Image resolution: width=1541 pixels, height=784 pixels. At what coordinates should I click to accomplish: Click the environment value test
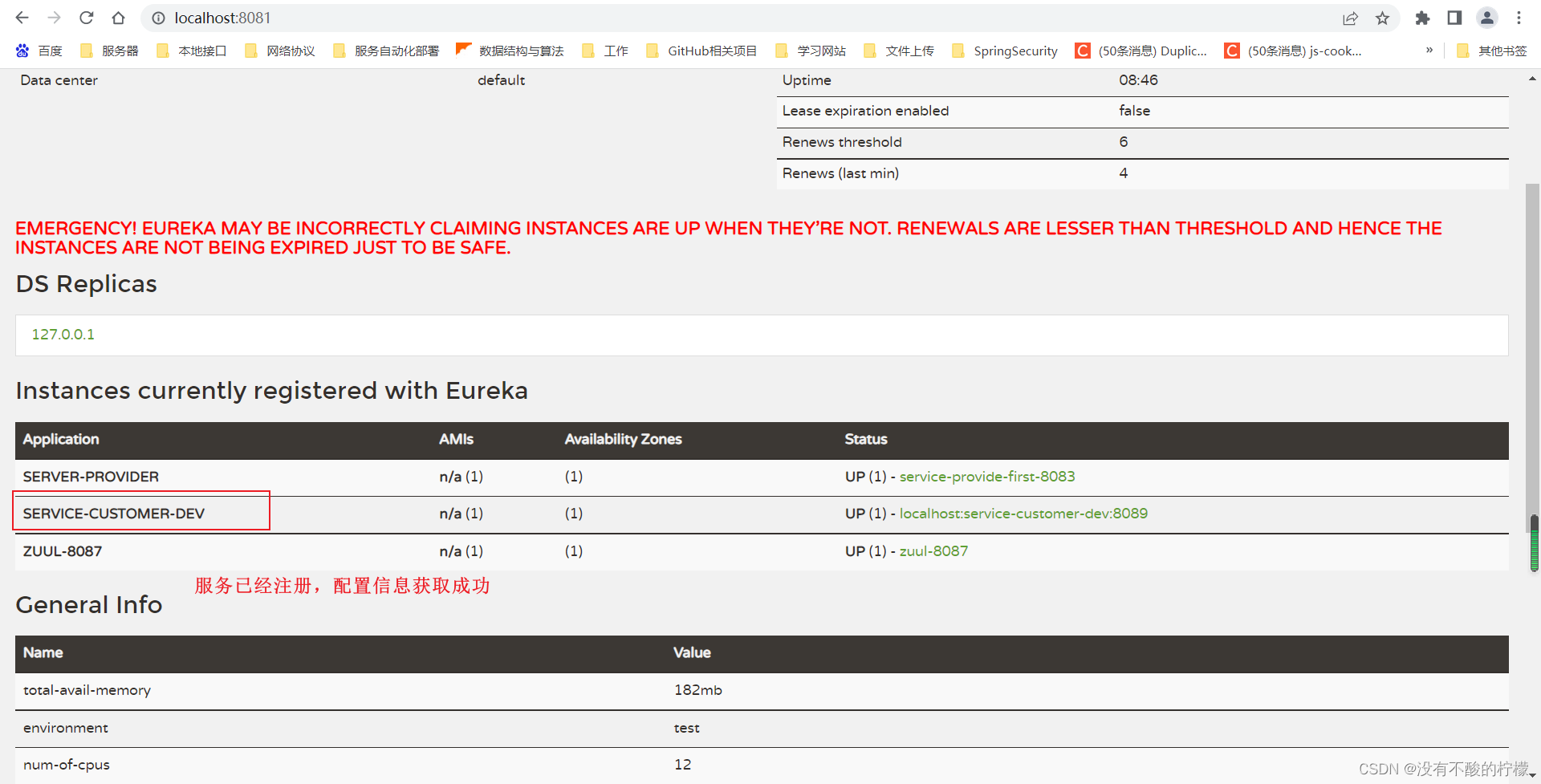[686, 728]
